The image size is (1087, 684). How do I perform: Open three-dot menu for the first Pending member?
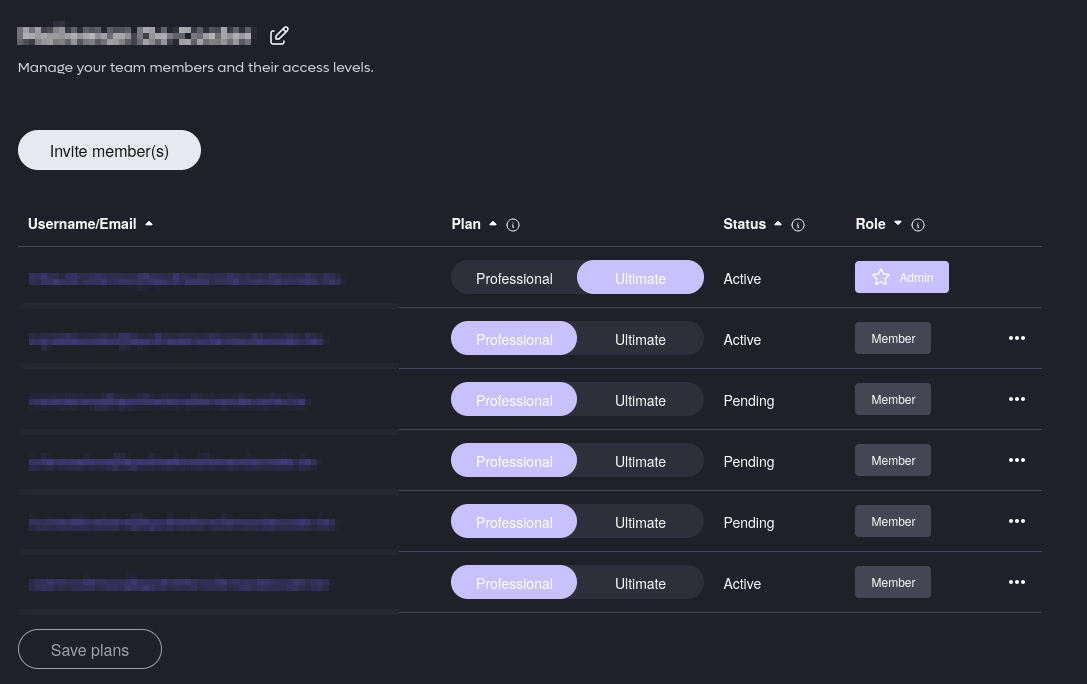click(1017, 399)
